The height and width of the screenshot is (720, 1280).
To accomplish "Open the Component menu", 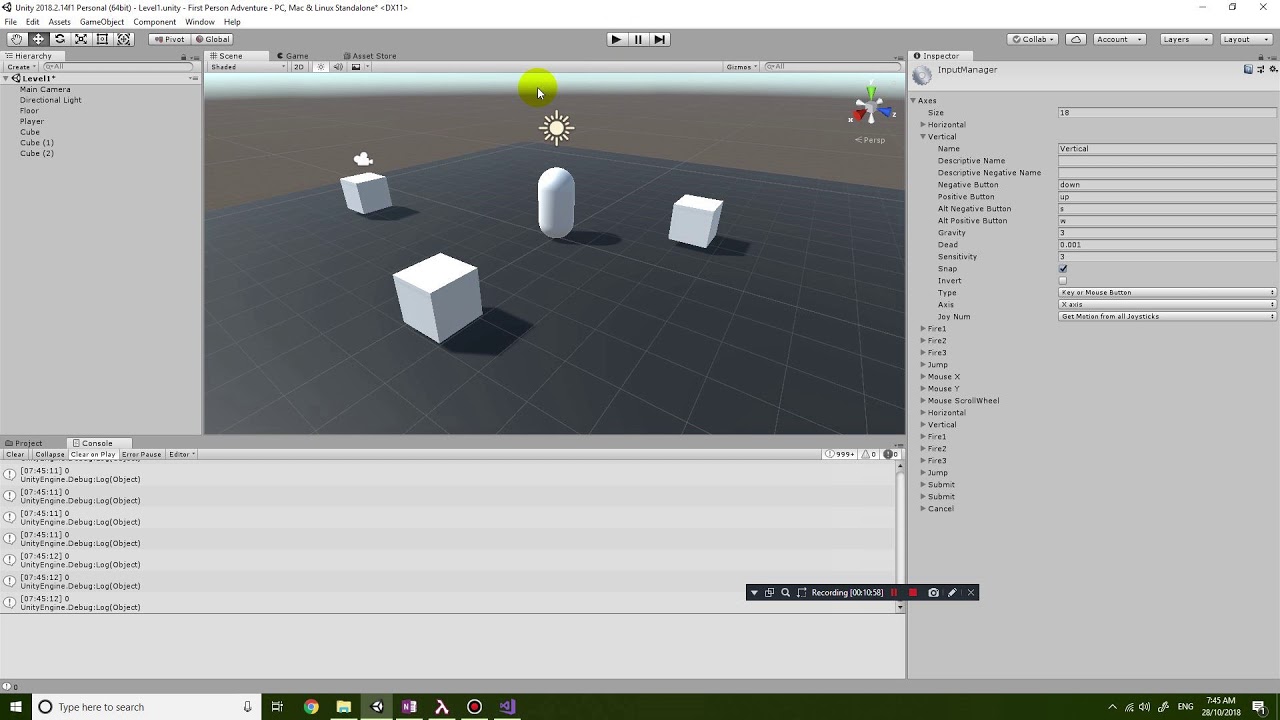I will (155, 22).
